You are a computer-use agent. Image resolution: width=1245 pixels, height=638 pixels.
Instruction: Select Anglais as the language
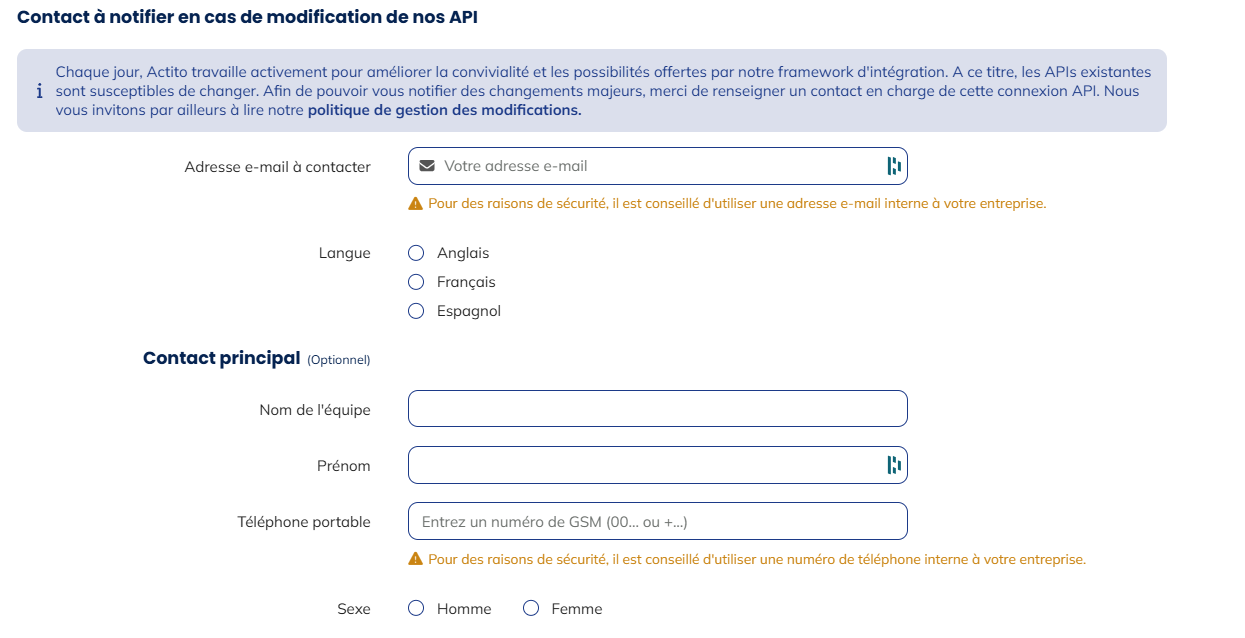click(416, 253)
